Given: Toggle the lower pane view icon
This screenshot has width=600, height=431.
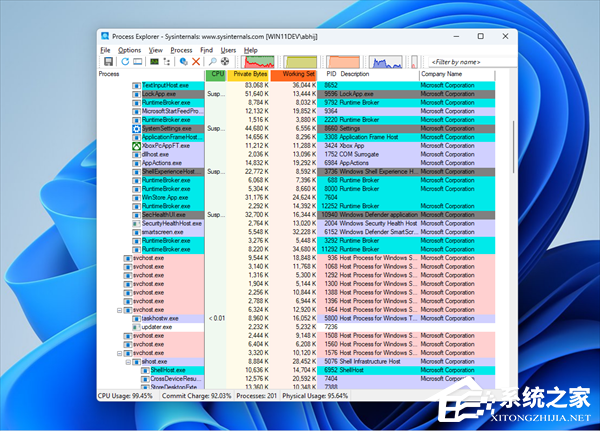Looking at the screenshot, I should point(138,62).
